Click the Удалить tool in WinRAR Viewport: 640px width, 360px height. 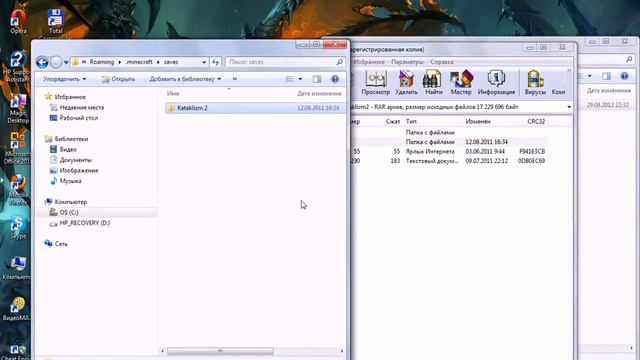pyautogui.click(x=406, y=83)
